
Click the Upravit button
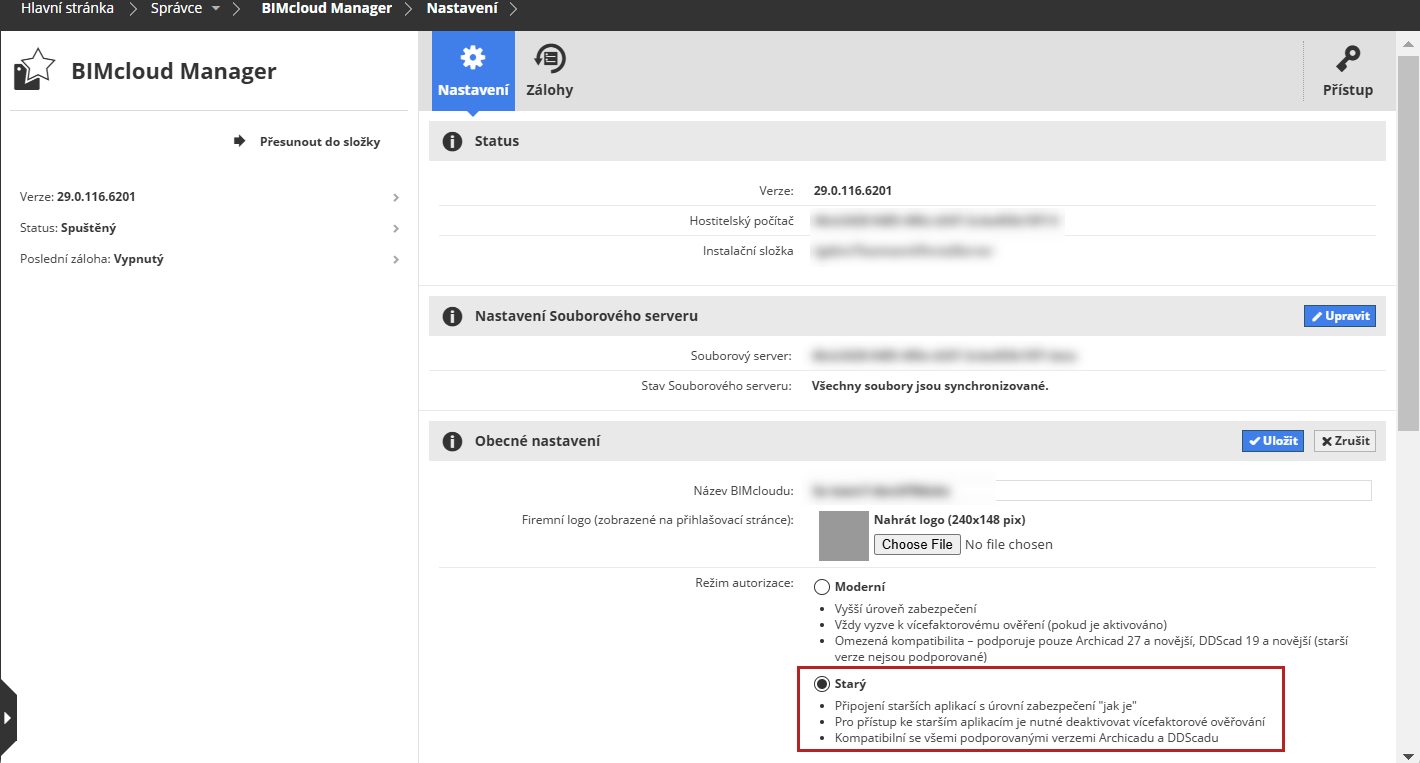[1339, 316]
